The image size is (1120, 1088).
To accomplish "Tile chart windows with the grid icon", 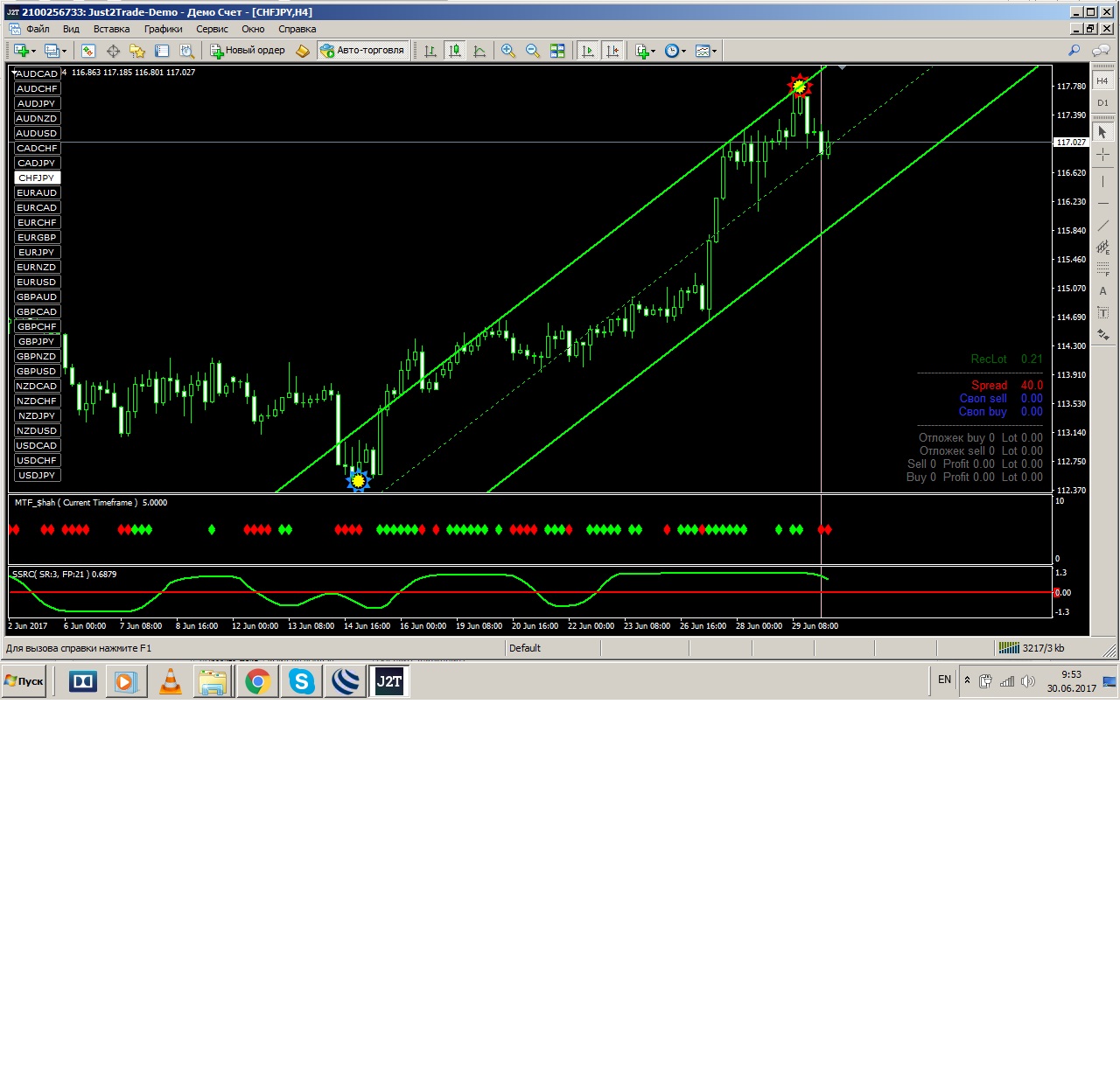I will (557, 51).
